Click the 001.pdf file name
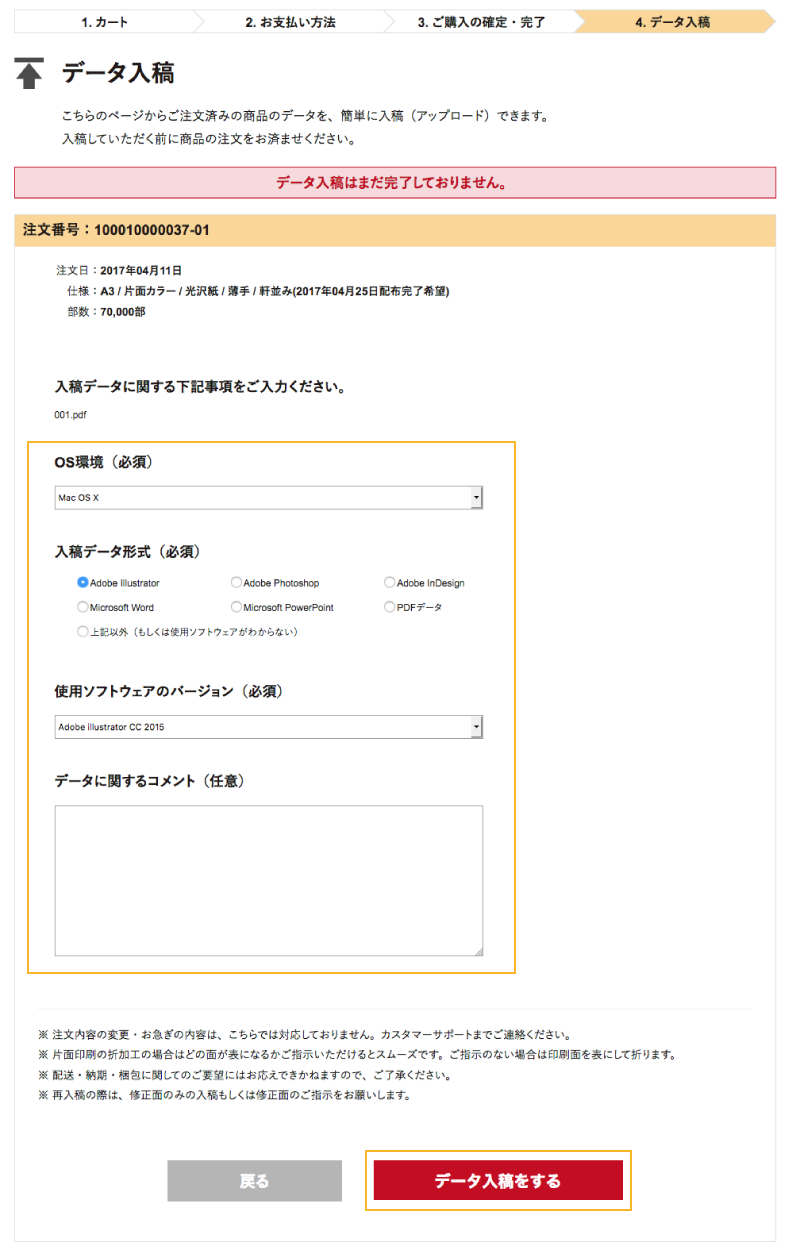Image resolution: width=800 pixels, height=1256 pixels. click(71, 414)
